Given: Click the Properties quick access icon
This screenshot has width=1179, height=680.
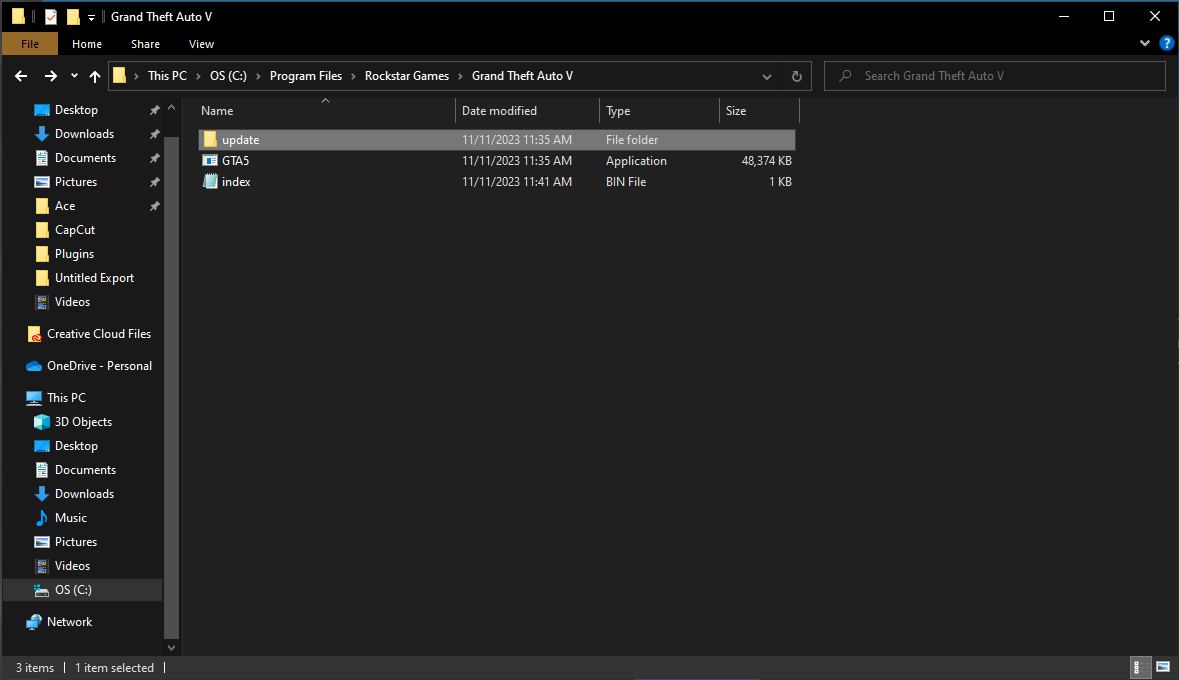Looking at the screenshot, I should pos(50,17).
